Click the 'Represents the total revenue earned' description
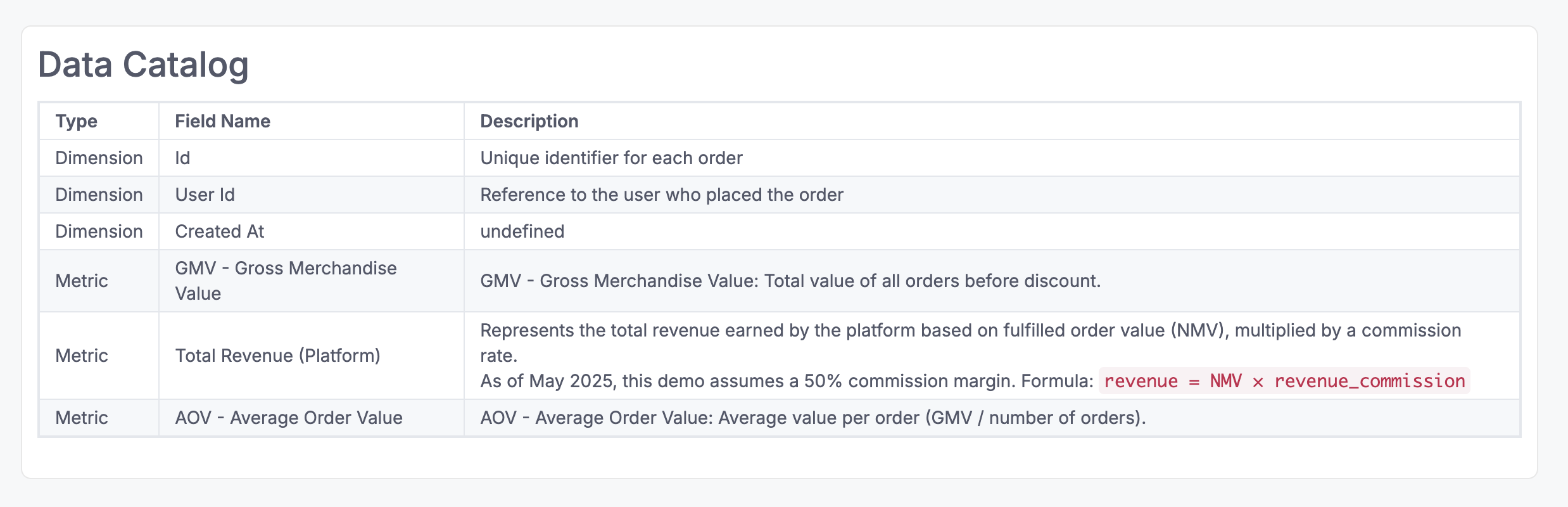This screenshot has width=1568, height=507. point(970,331)
